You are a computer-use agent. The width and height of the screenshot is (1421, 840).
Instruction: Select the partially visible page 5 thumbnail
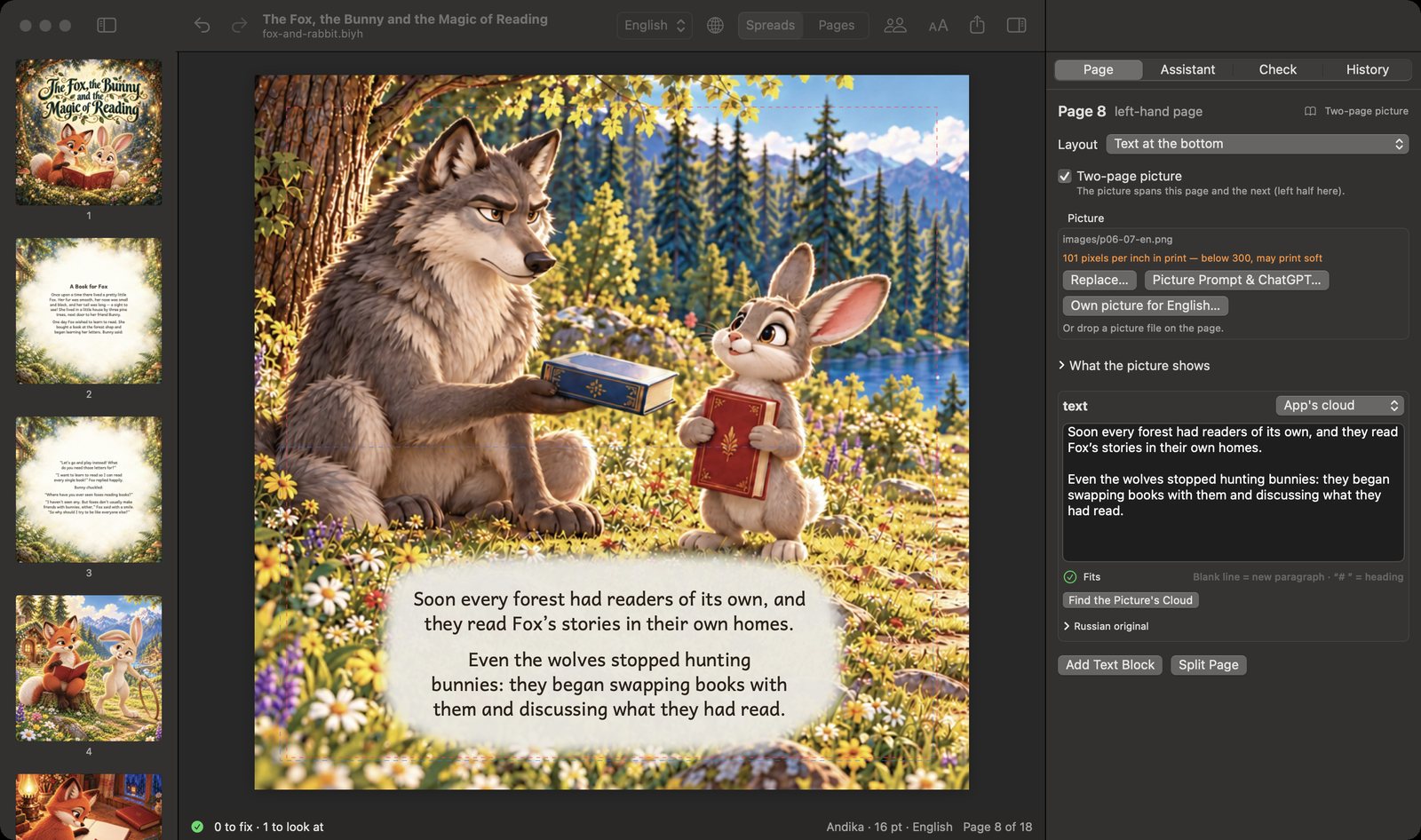click(x=89, y=806)
